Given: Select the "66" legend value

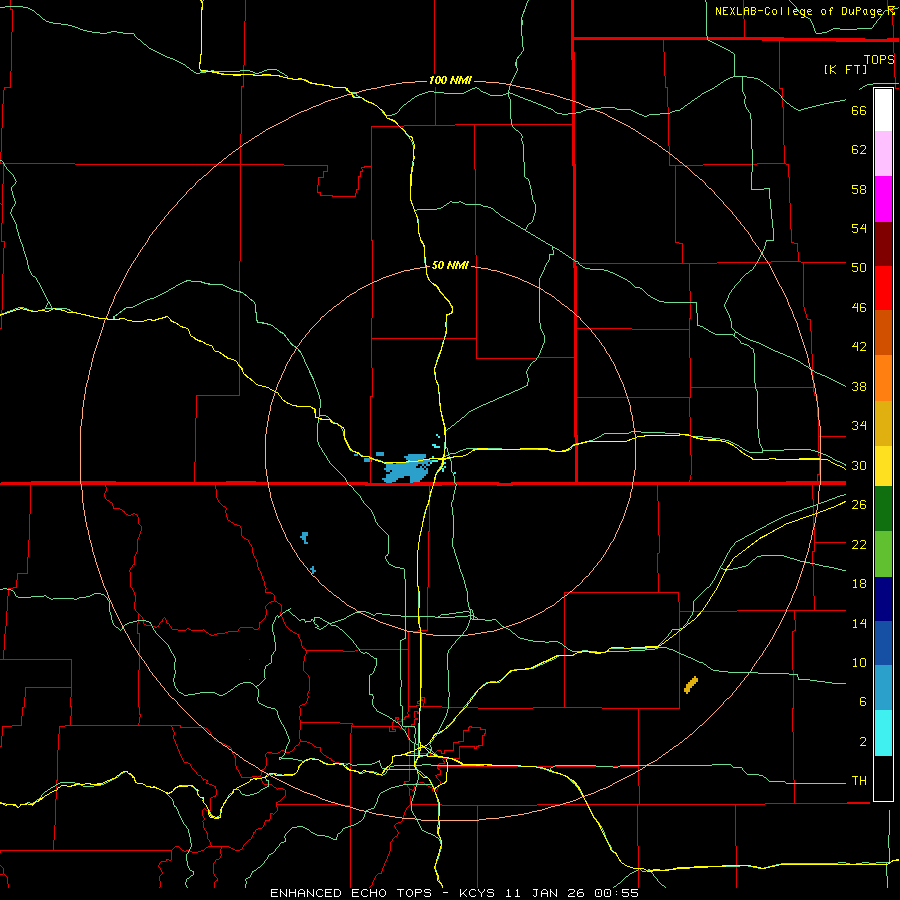Looking at the screenshot, I should [x=859, y=110].
